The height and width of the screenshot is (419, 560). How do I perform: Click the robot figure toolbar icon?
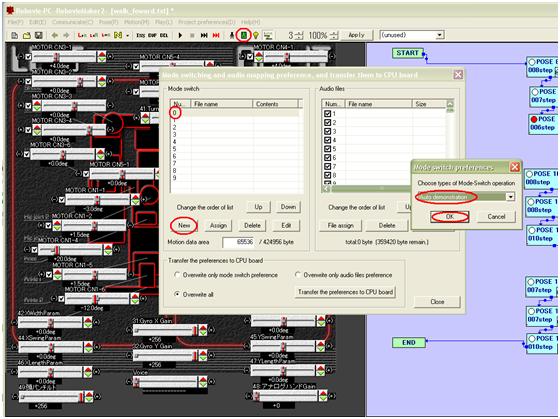pyautogui.click(x=232, y=35)
